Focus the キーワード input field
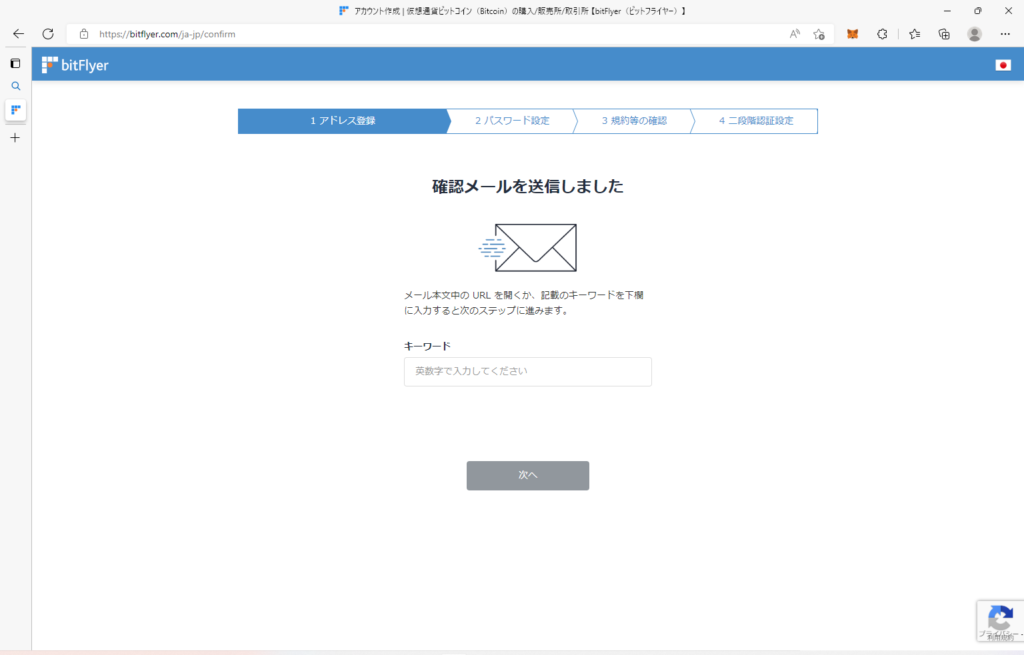 point(527,372)
